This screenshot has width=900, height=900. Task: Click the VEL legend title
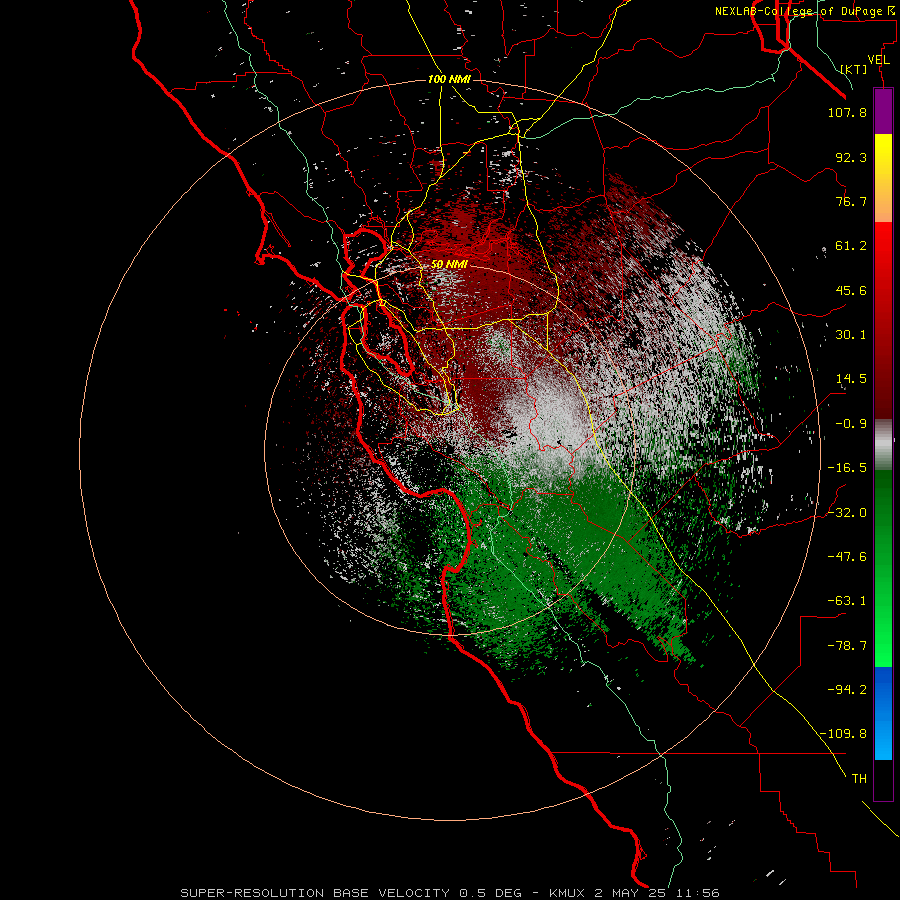click(878, 60)
